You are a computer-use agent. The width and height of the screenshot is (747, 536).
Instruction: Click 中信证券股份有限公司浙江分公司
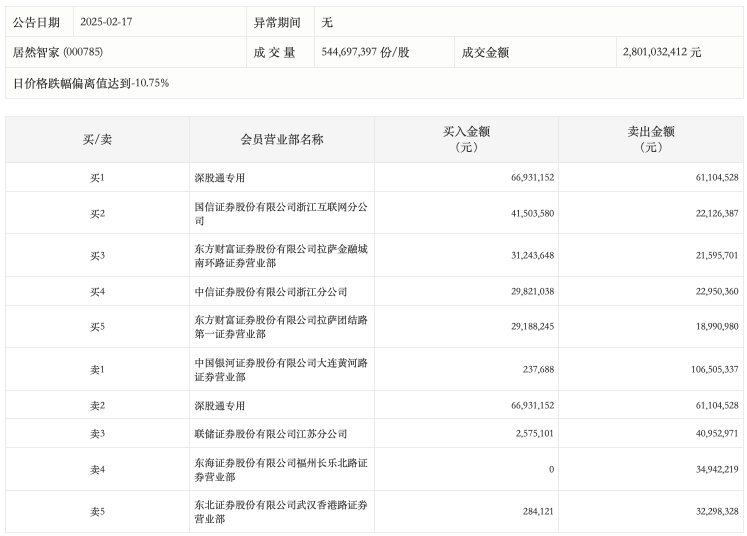pyautogui.click(x=271, y=291)
